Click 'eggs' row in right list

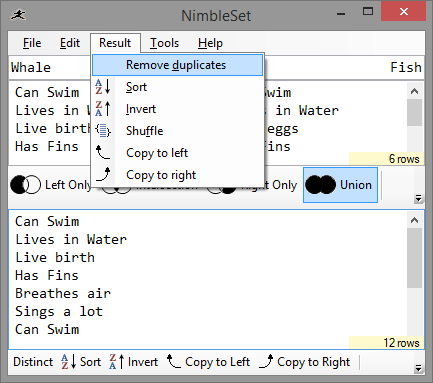tap(283, 129)
